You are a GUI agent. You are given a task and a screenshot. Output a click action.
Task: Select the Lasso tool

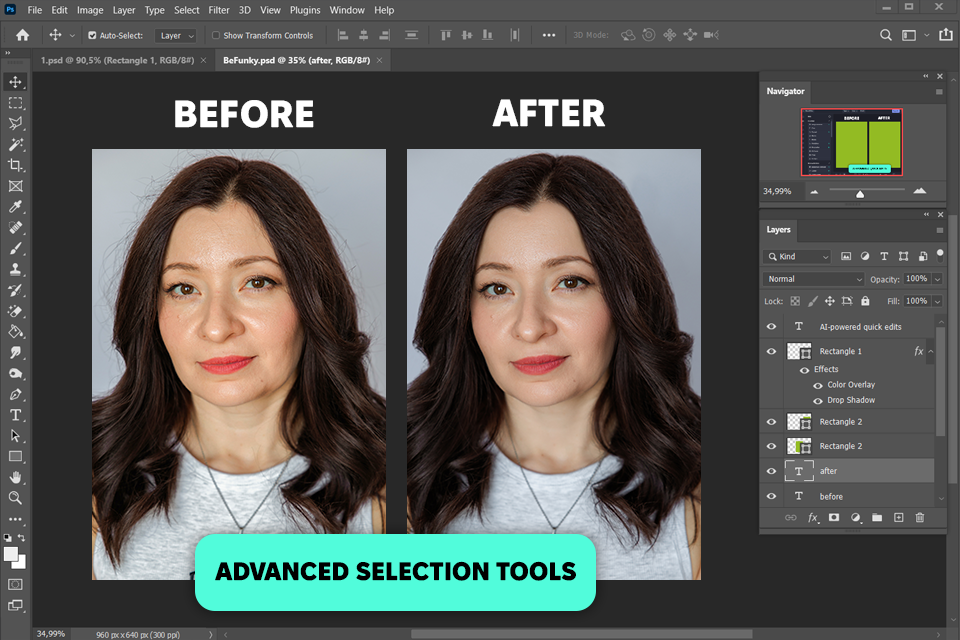(15, 123)
